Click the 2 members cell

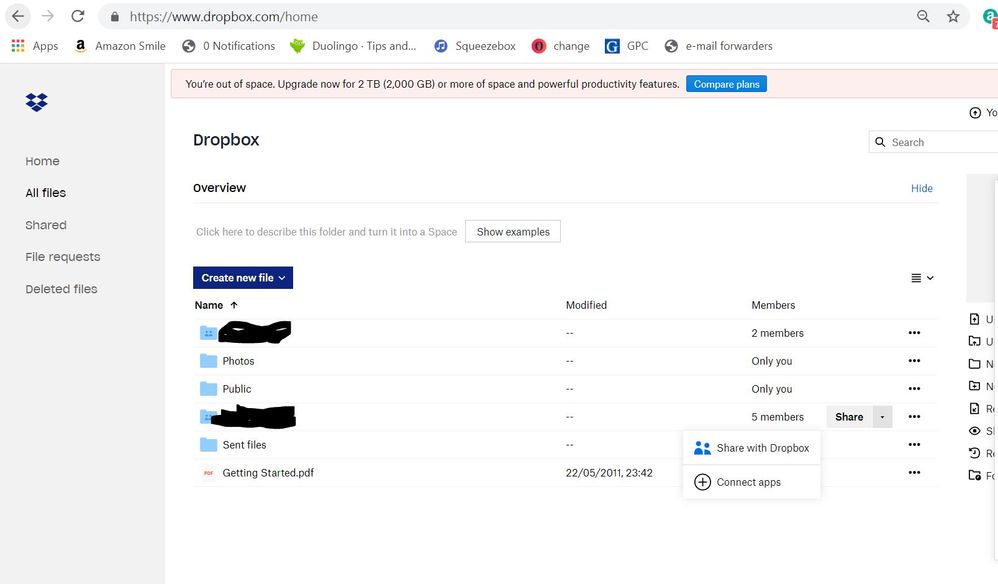tap(777, 333)
